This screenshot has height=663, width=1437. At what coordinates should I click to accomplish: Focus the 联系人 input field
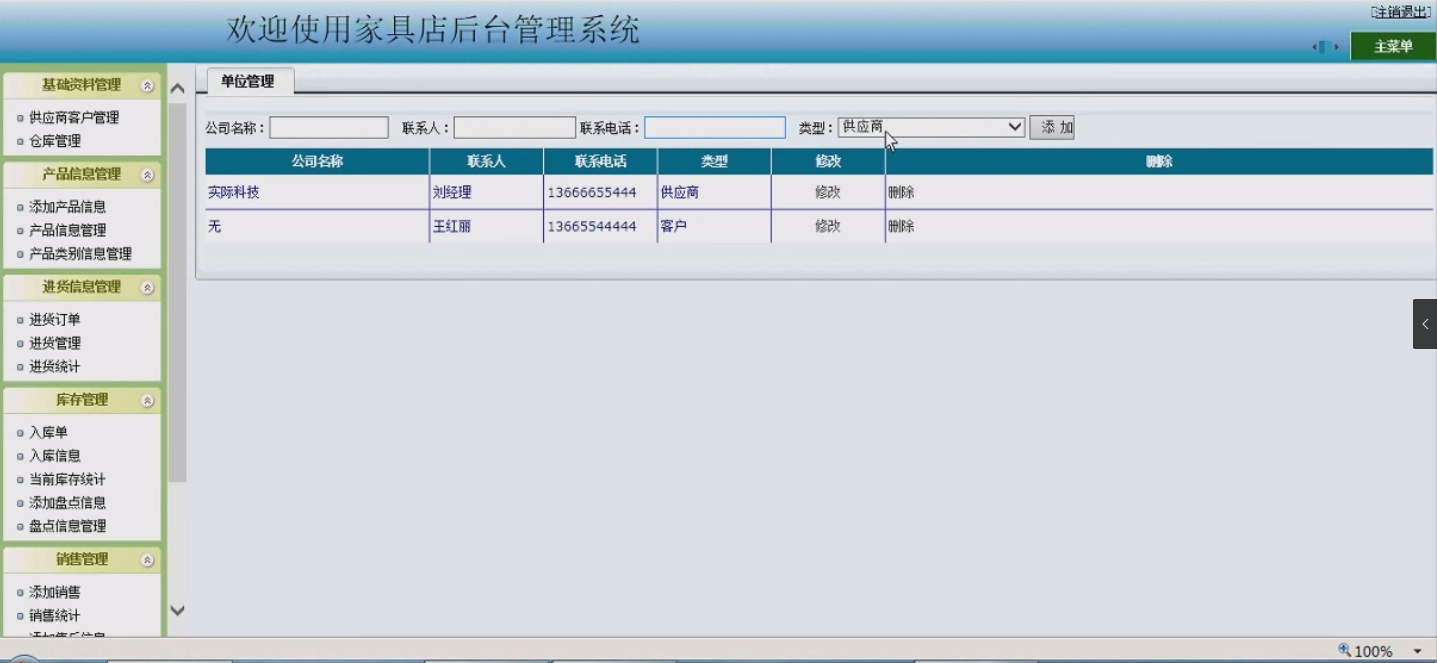coord(515,128)
